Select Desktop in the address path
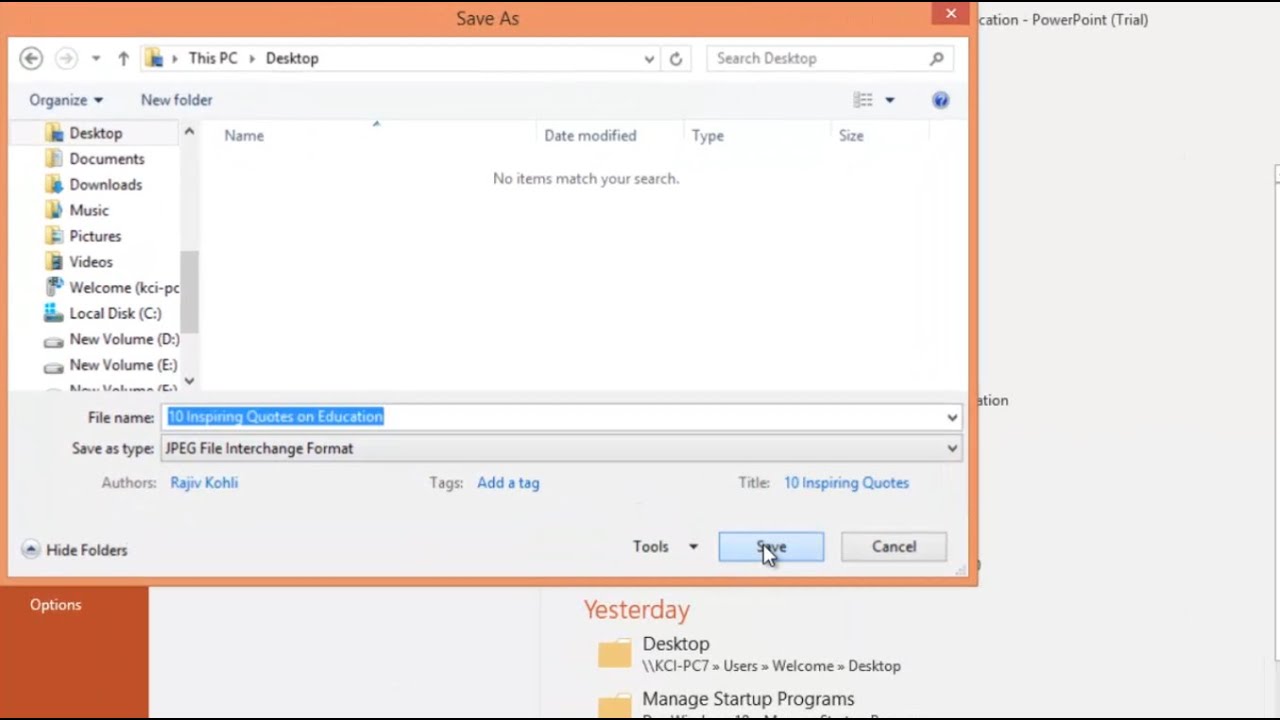Viewport: 1280px width, 720px height. (292, 59)
